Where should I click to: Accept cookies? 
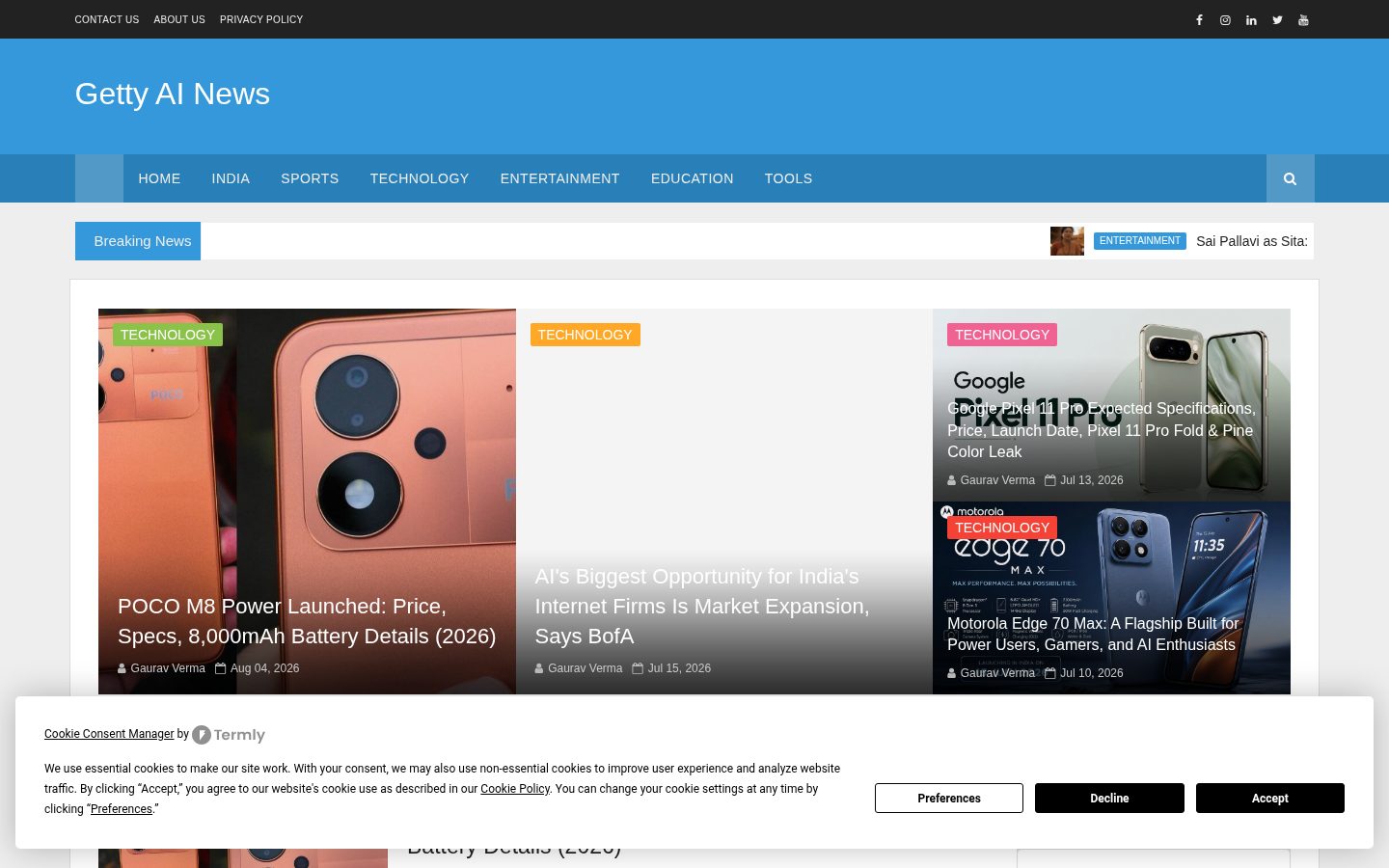[x=1270, y=799]
